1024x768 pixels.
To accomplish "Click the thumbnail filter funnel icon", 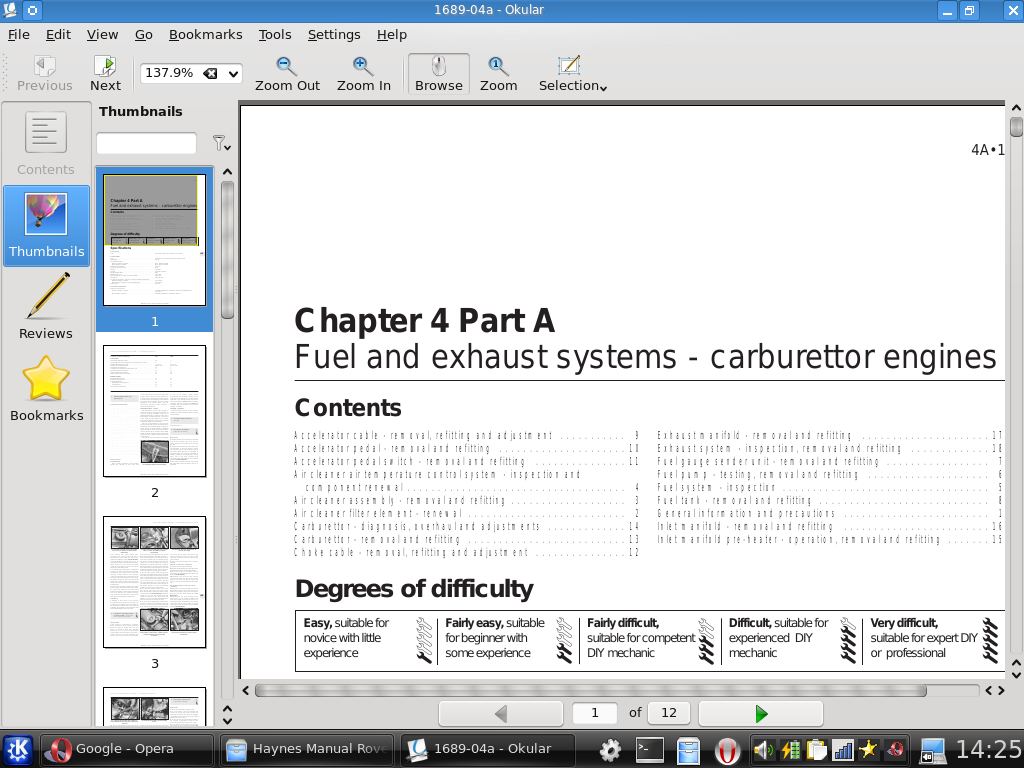I will click(220, 144).
